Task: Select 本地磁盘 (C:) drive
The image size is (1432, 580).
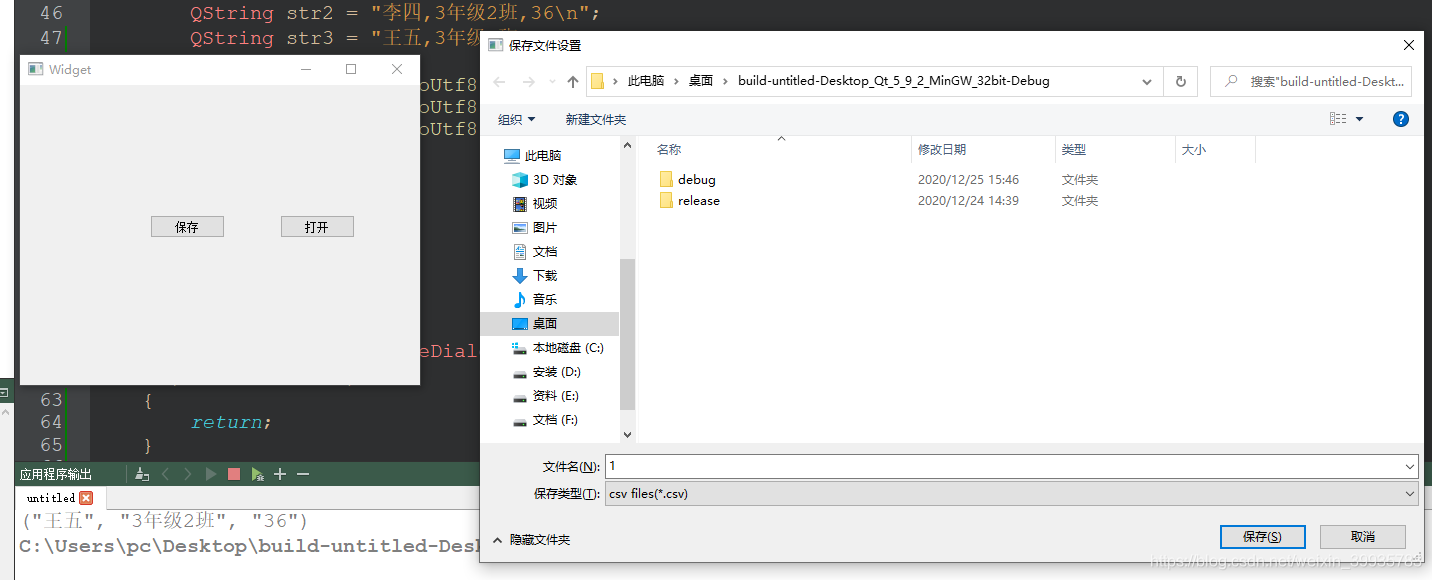Action: (557, 348)
